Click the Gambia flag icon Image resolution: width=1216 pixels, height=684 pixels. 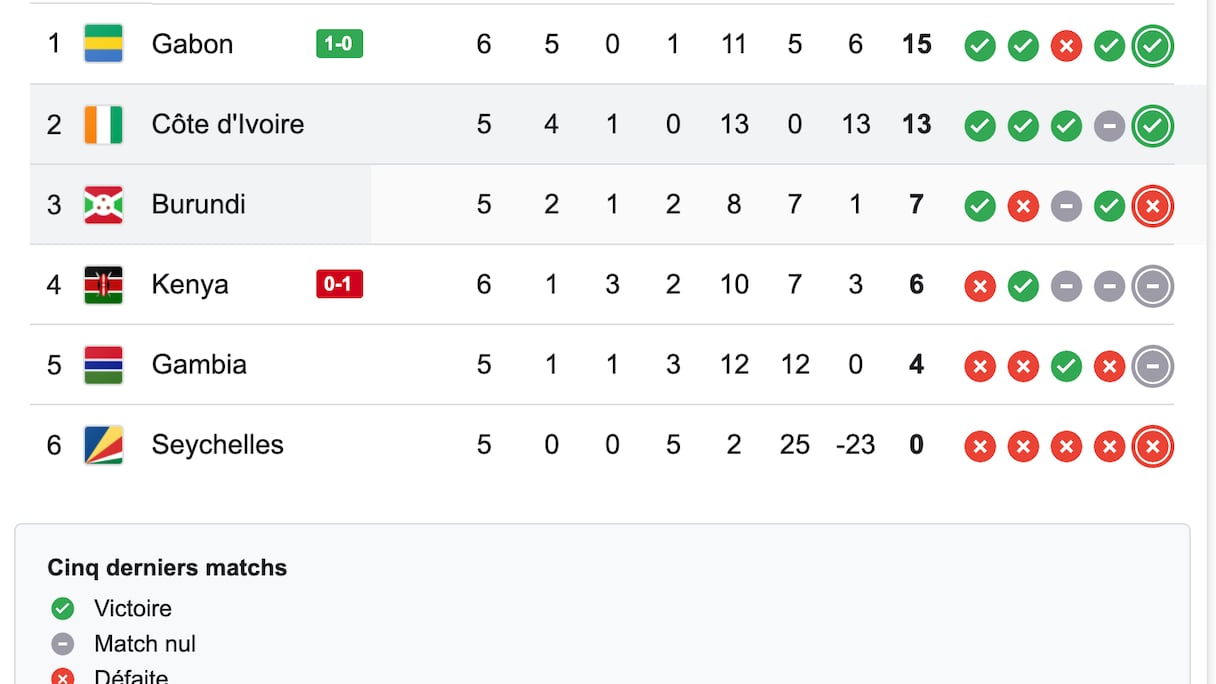(103, 365)
